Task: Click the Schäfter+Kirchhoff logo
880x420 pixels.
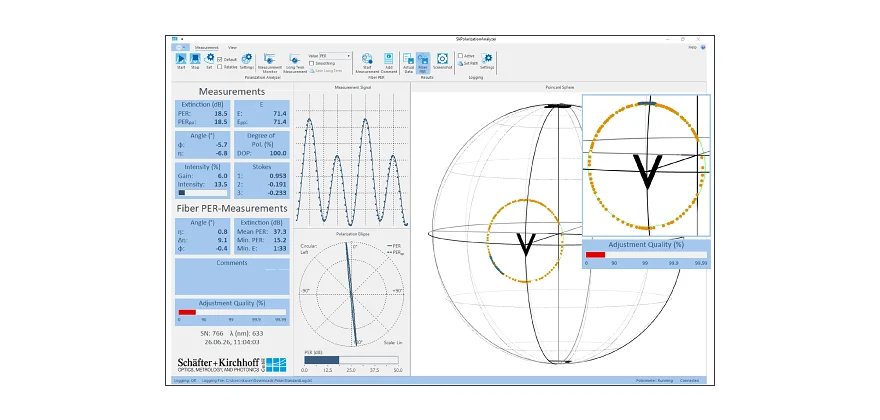Action: click(232, 364)
